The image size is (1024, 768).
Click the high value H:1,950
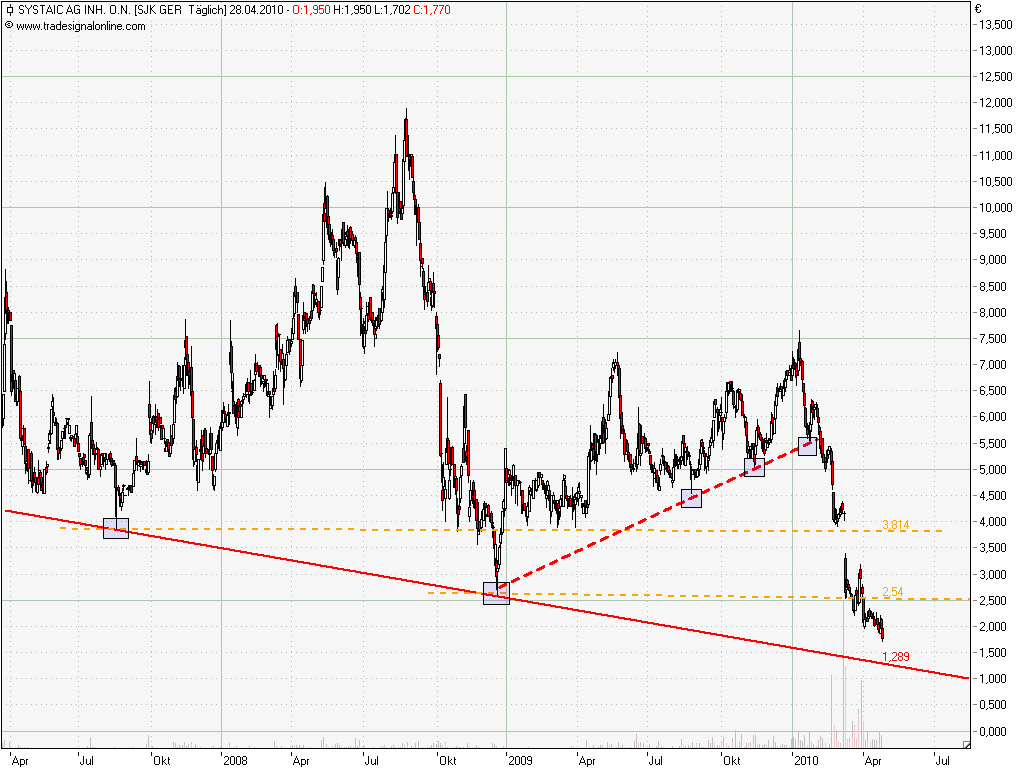click(352, 10)
